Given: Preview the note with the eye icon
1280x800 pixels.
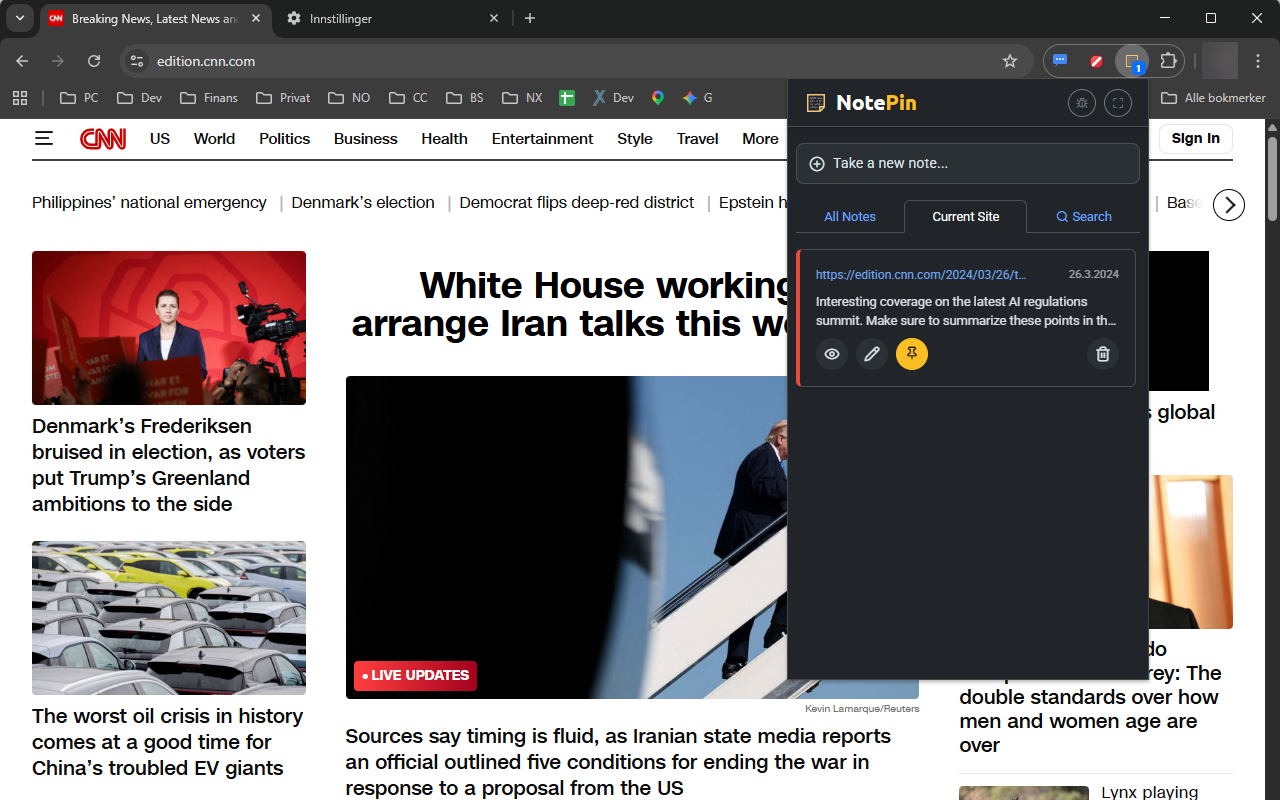Looking at the screenshot, I should [831, 353].
